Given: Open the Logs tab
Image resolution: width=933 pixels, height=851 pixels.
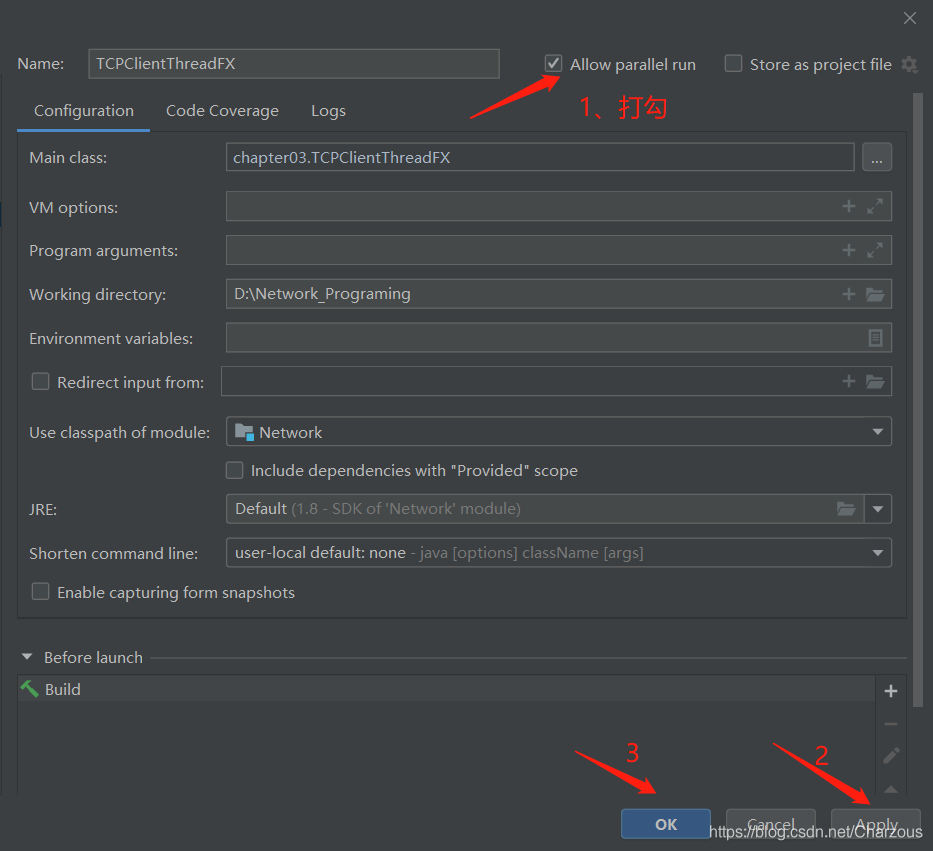Looking at the screenshot, I should point(328,111).
